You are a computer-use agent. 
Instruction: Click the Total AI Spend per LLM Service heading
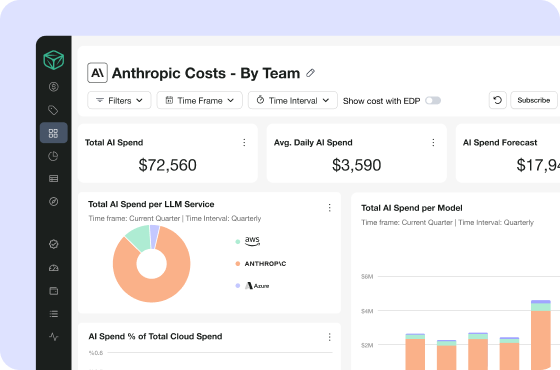(151, 204)
